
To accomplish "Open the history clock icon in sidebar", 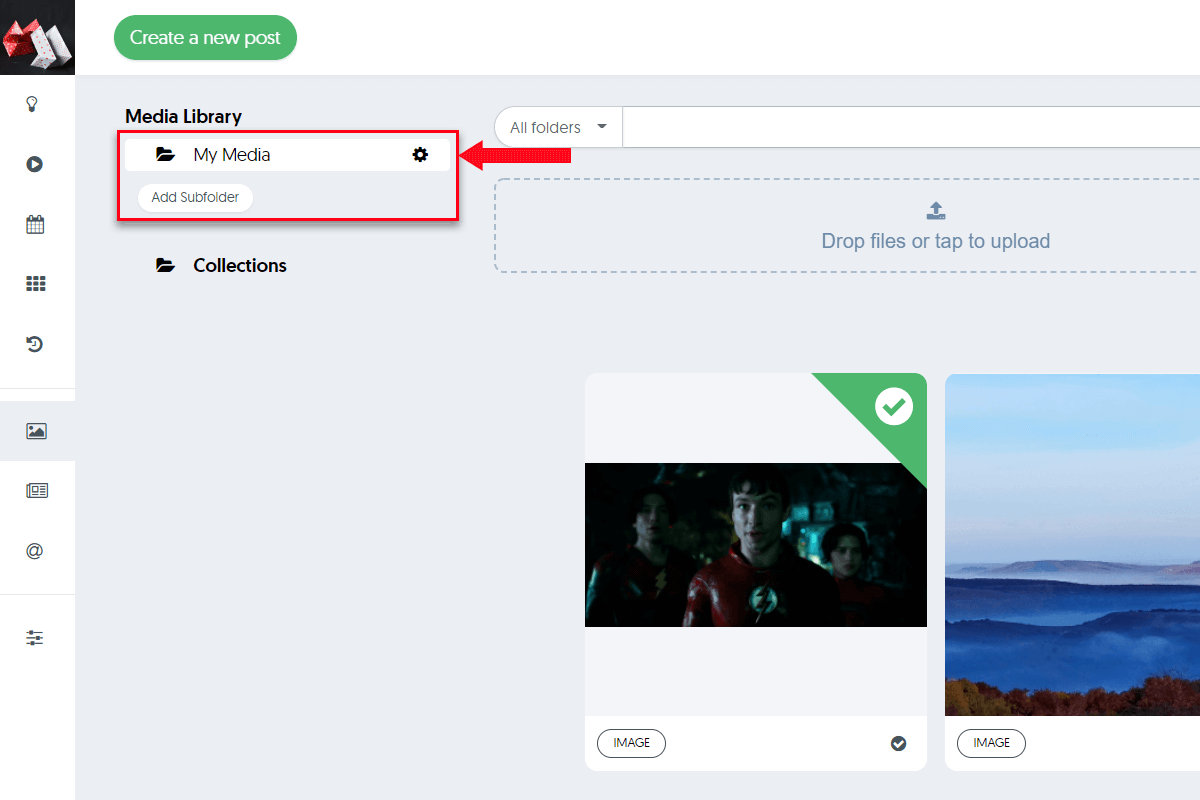I will (35, 344).
